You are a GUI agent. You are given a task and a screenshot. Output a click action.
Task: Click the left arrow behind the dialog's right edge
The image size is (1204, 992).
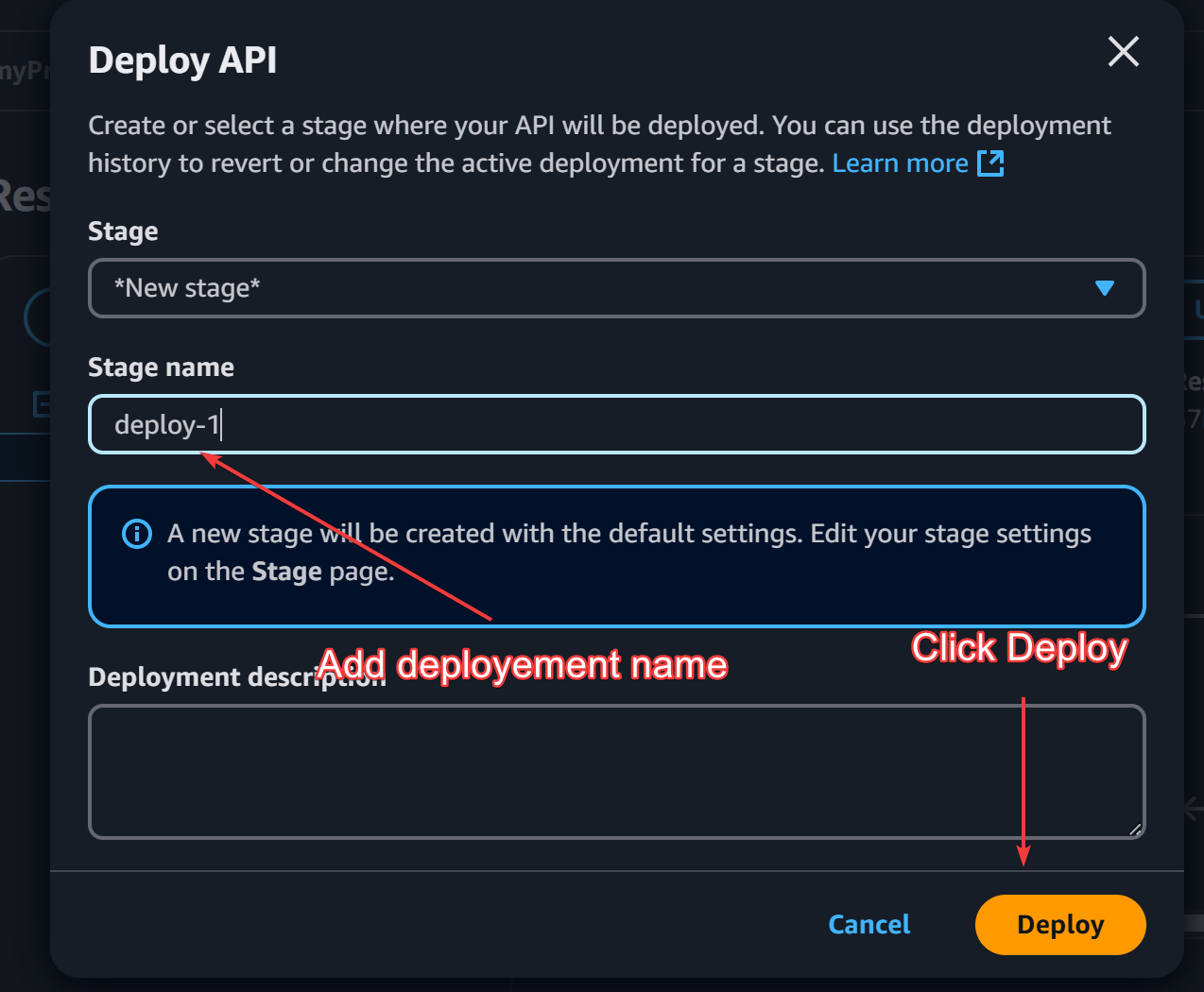[x=1194, y=809]
